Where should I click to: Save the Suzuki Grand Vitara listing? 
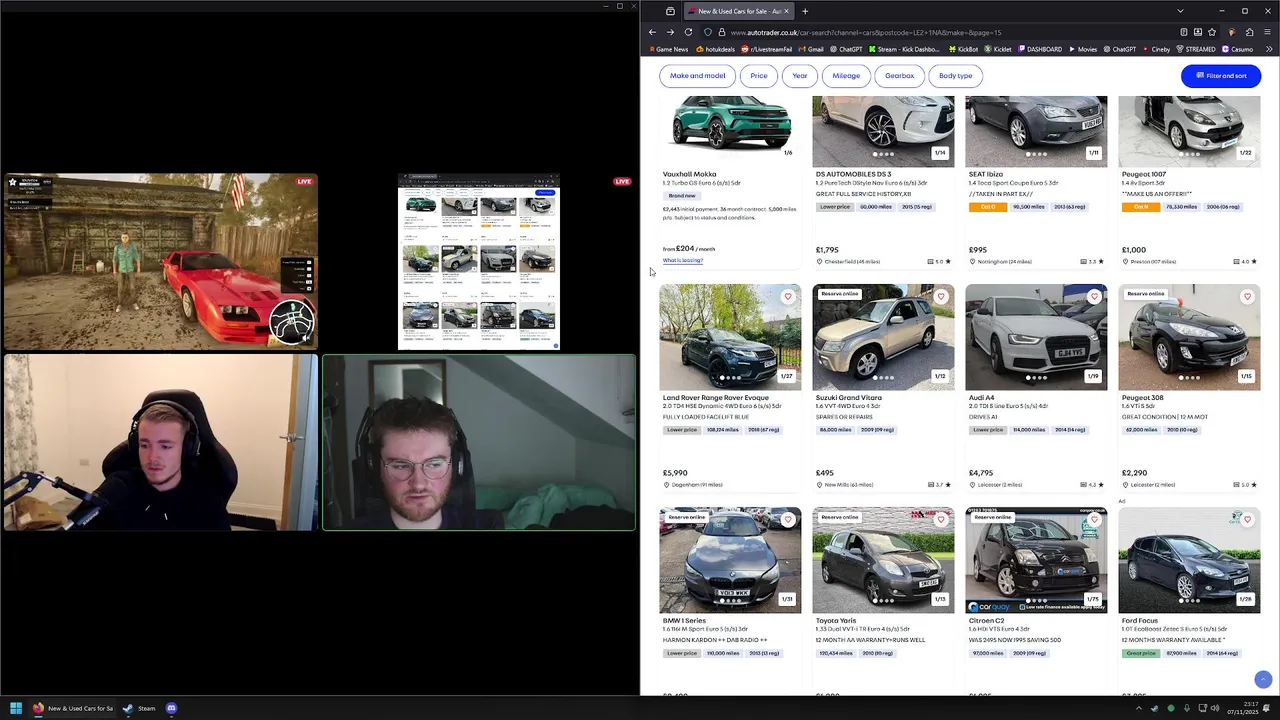(941, 297)
